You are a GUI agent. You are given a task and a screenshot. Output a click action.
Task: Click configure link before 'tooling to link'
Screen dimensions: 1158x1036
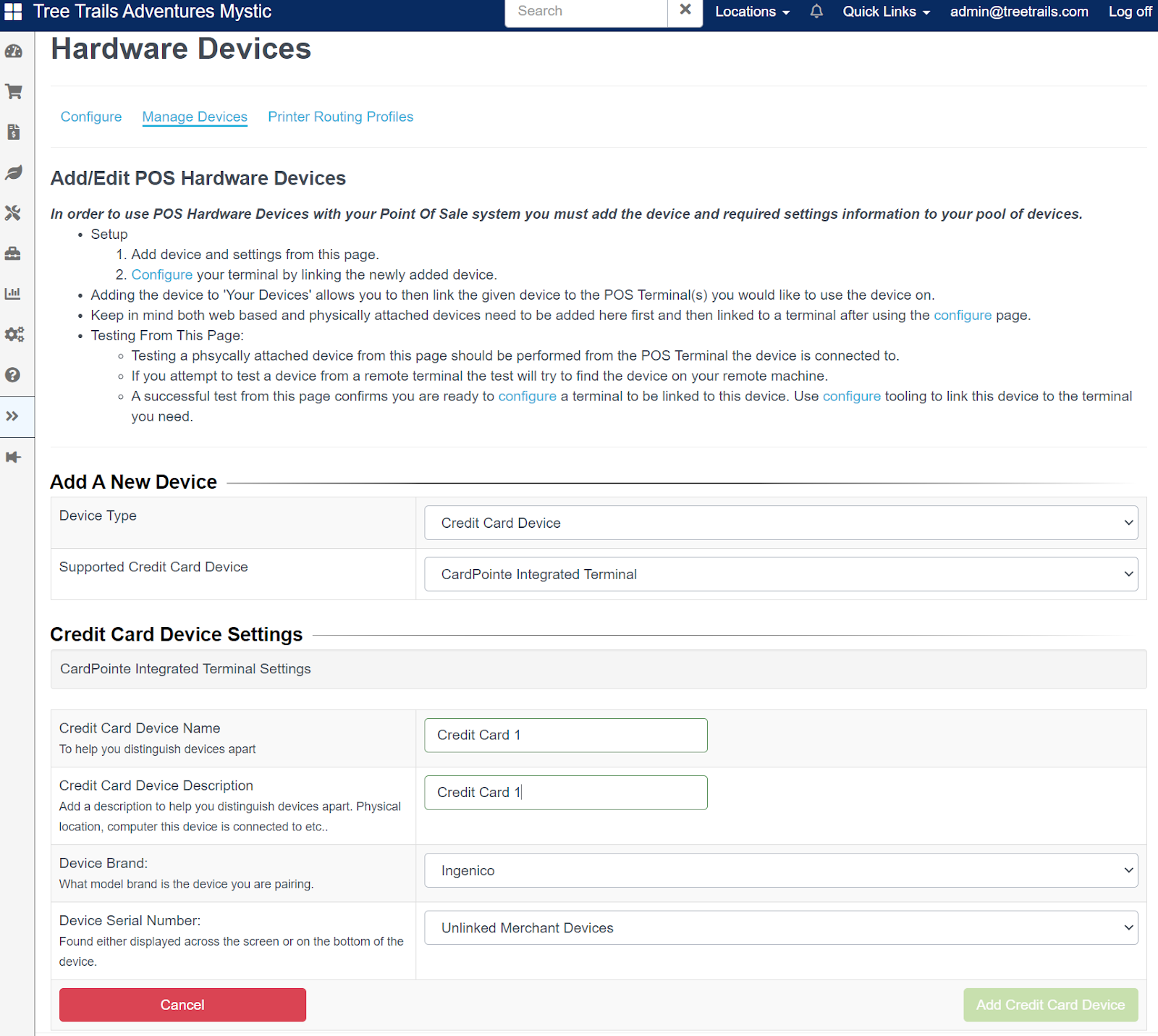tap(852, 396)
